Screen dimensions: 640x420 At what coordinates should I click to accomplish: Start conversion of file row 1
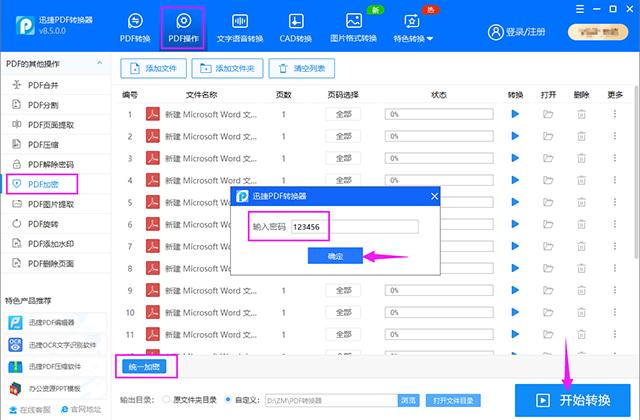click(x=515, y=114)
